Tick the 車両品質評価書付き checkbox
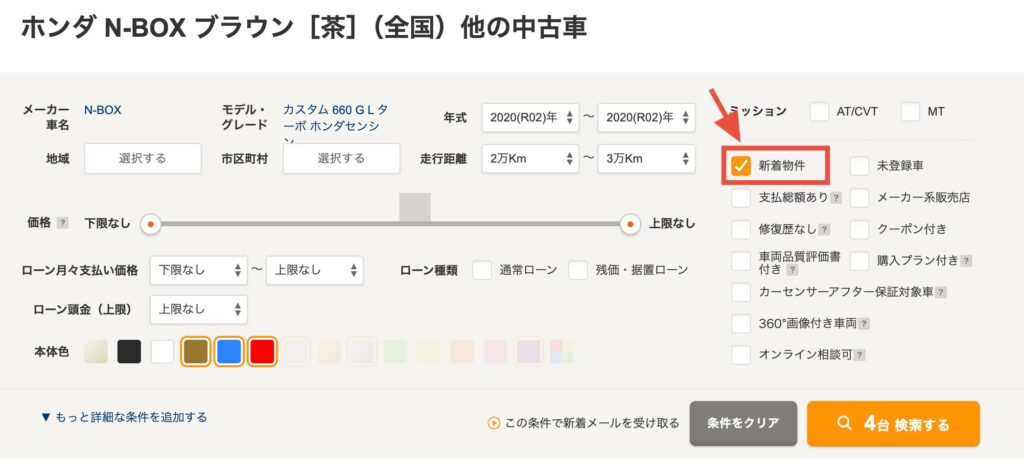The image size is (1024, 473). pos(741,261)
